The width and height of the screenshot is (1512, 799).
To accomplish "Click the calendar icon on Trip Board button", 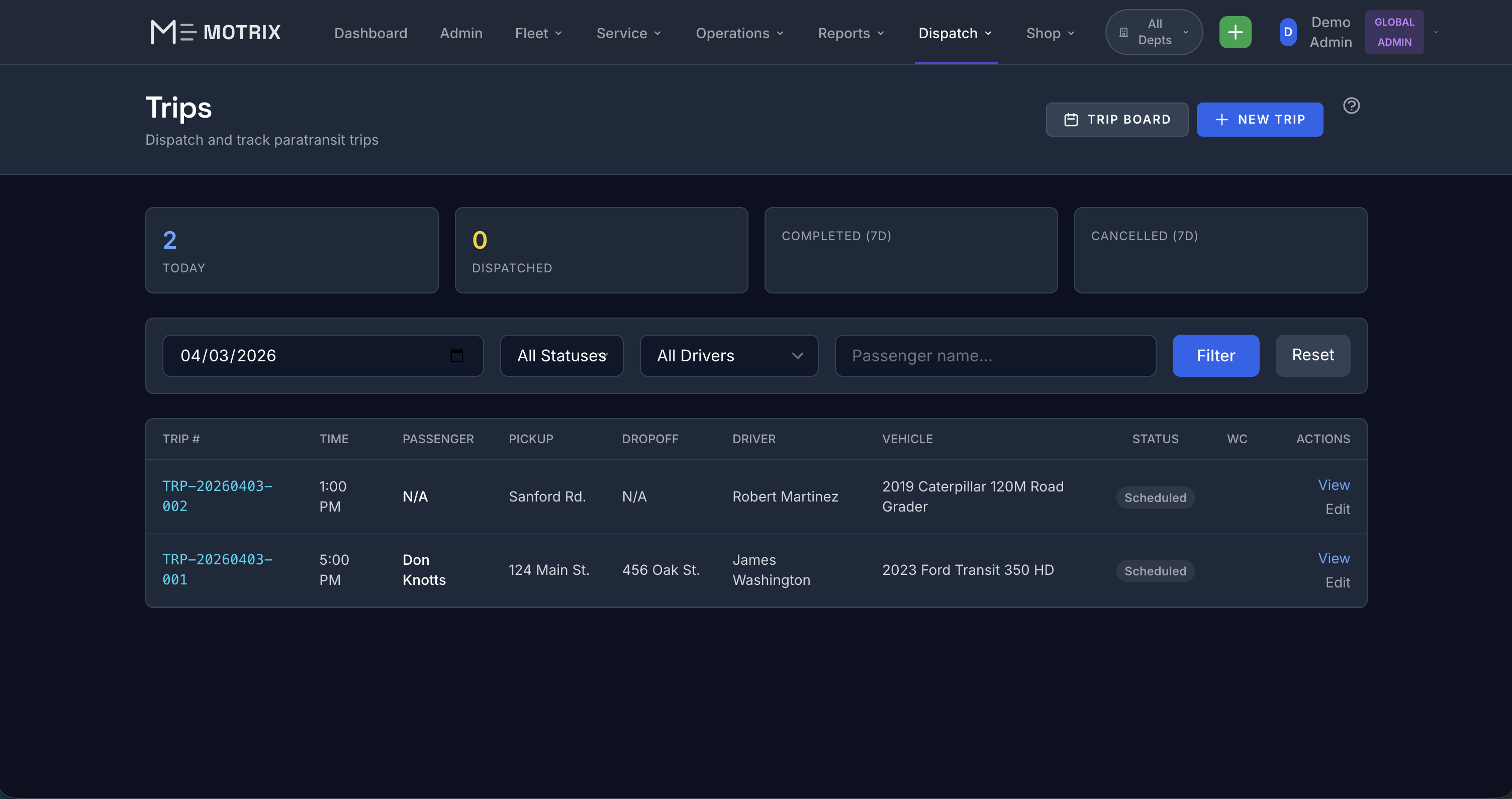I will coord(1071,119).
